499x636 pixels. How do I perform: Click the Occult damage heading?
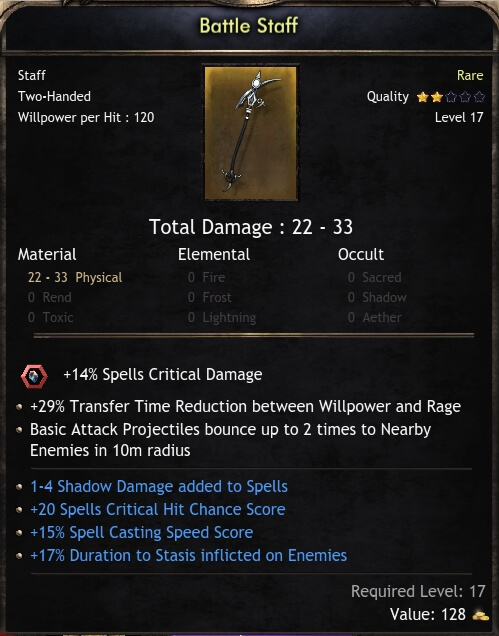(361, 254)
